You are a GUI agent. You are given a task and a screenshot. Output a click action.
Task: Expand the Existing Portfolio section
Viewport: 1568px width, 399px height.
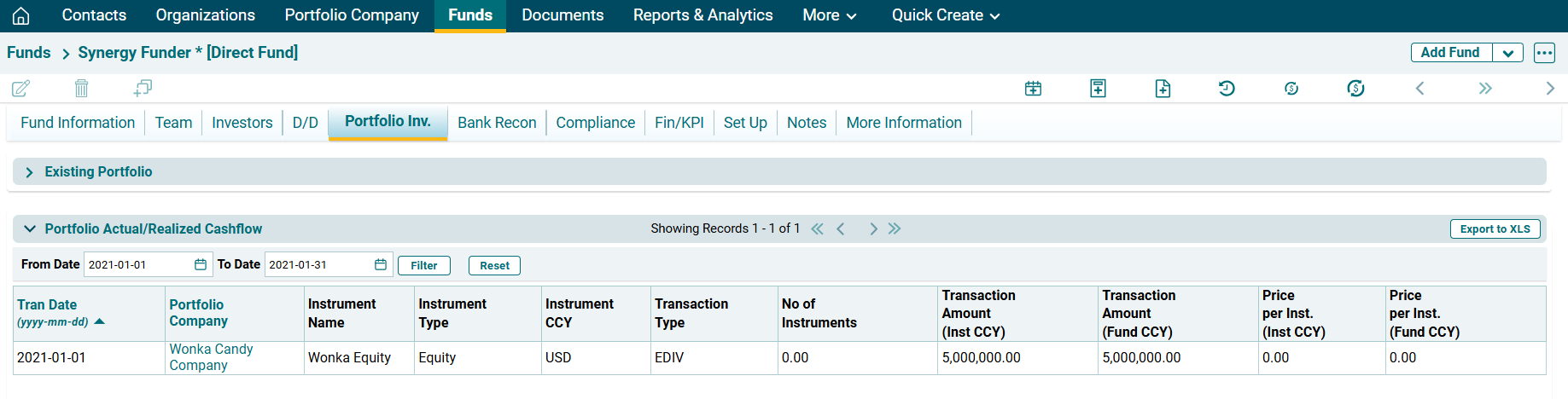point(30,172)
